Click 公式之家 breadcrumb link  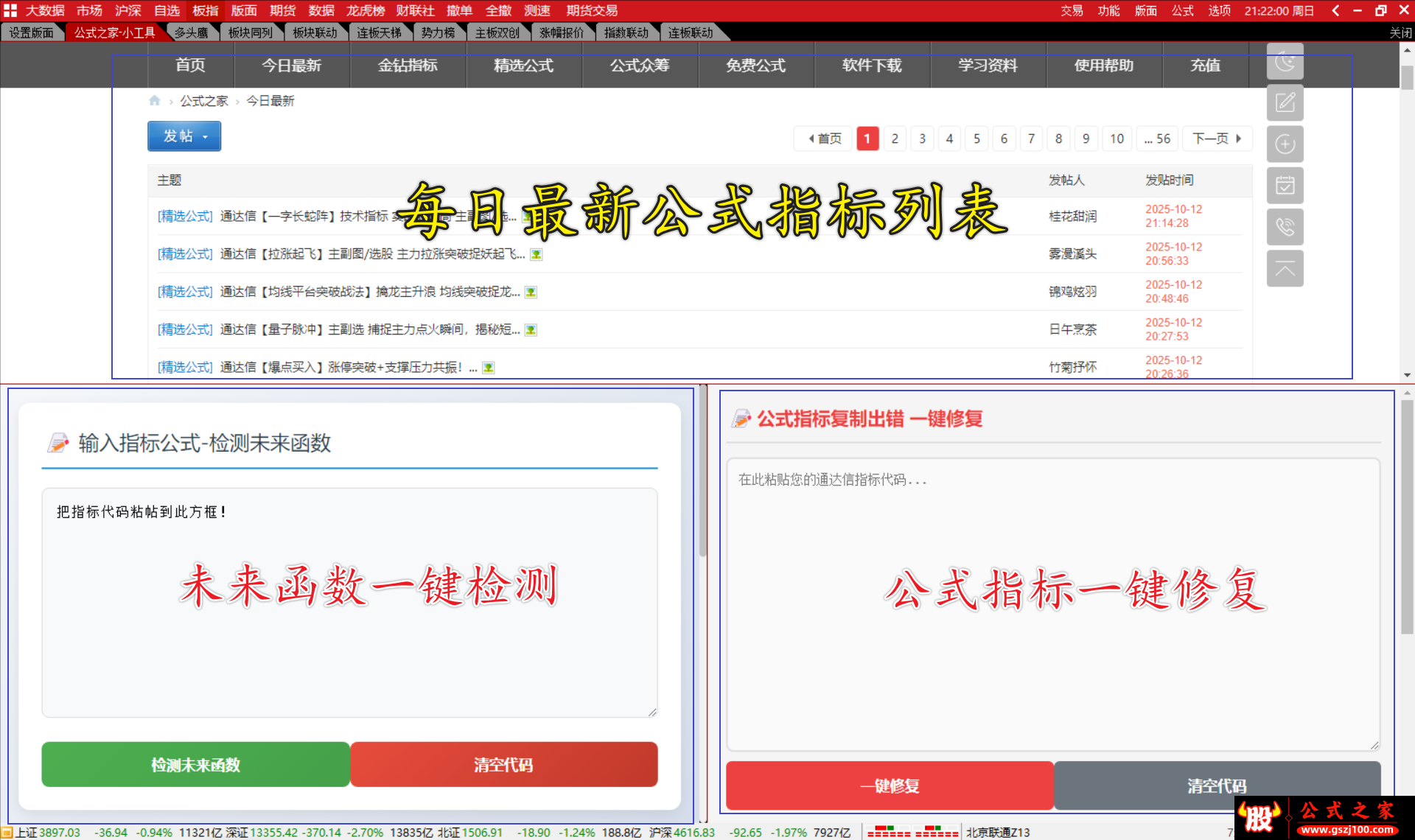pyautogui.click(x=204, y=101)
